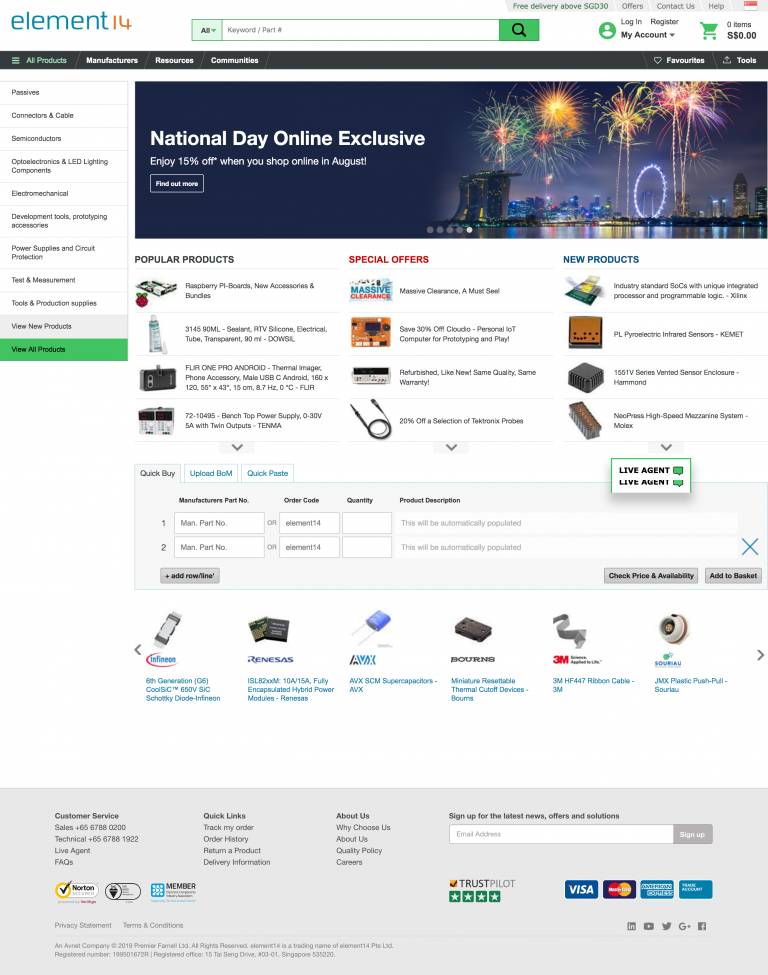Click the newsletter Sign up button
Image resolution: width=768 pixels, height=975 pixels.
pos(692,834)
